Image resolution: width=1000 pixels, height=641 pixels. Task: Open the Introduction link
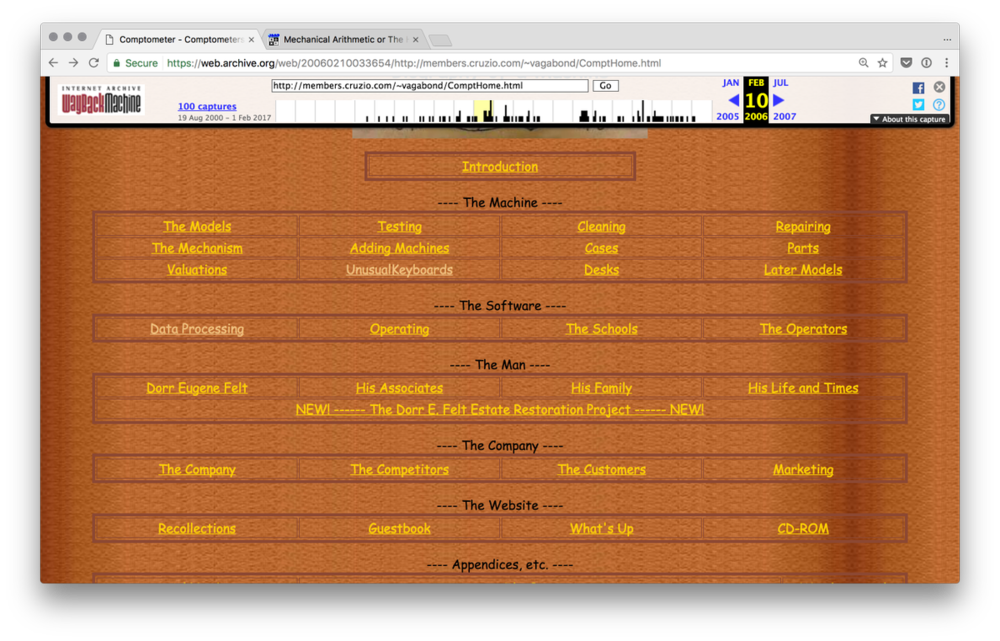[x=500, y=166]
